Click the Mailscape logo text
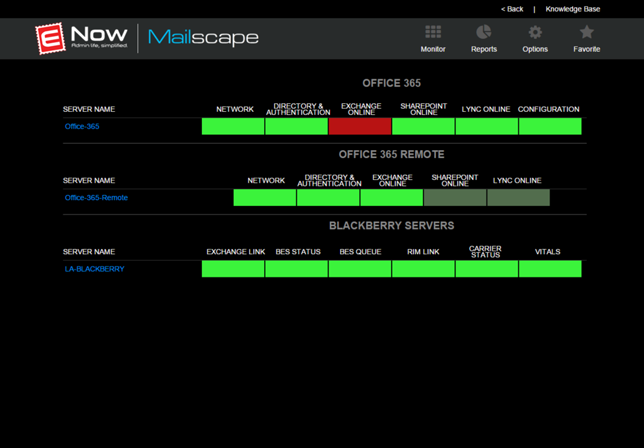This screenshot has width=644, height=448. [203, 37]
